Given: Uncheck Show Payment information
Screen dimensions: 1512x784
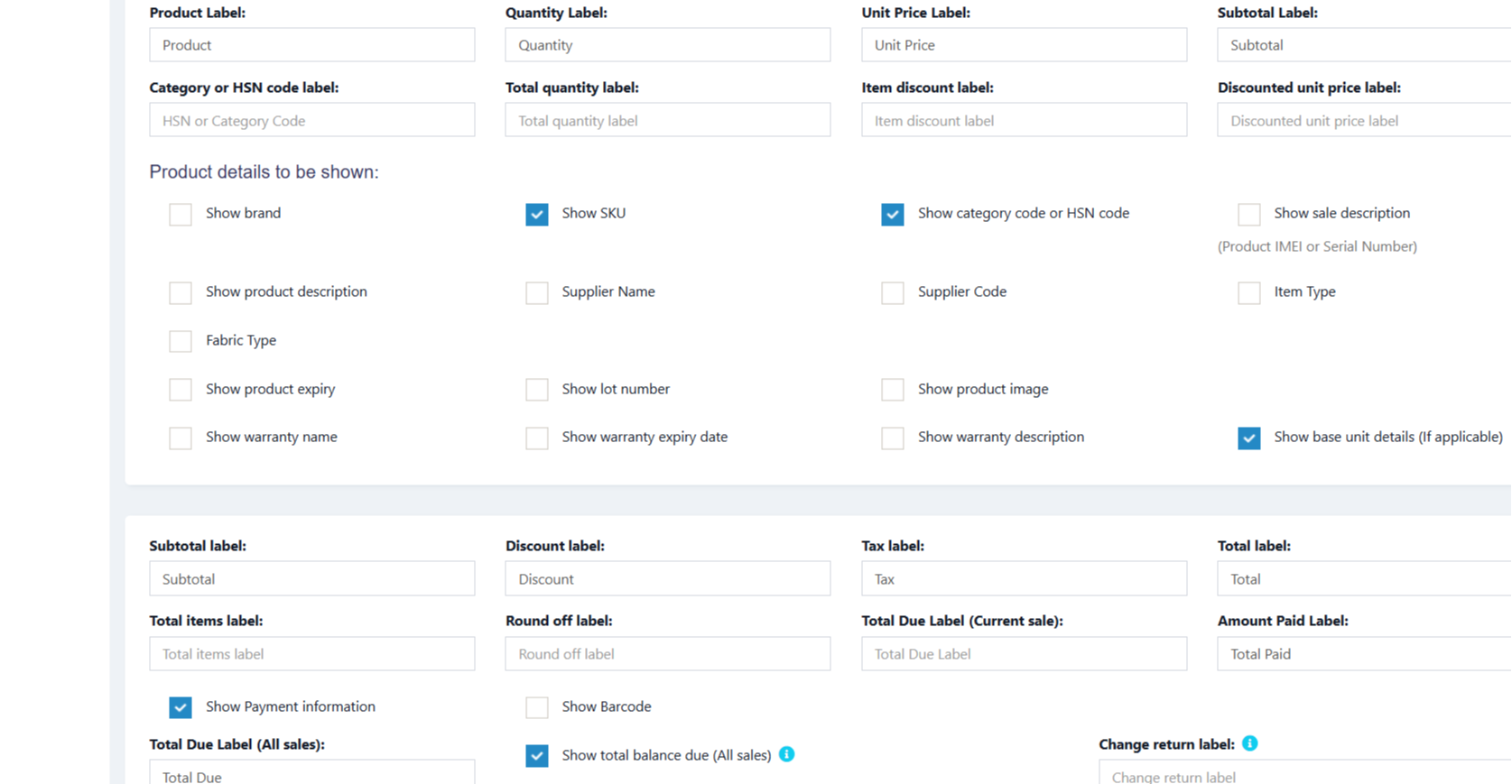Looking at the screenshot, I should (181, 707).
